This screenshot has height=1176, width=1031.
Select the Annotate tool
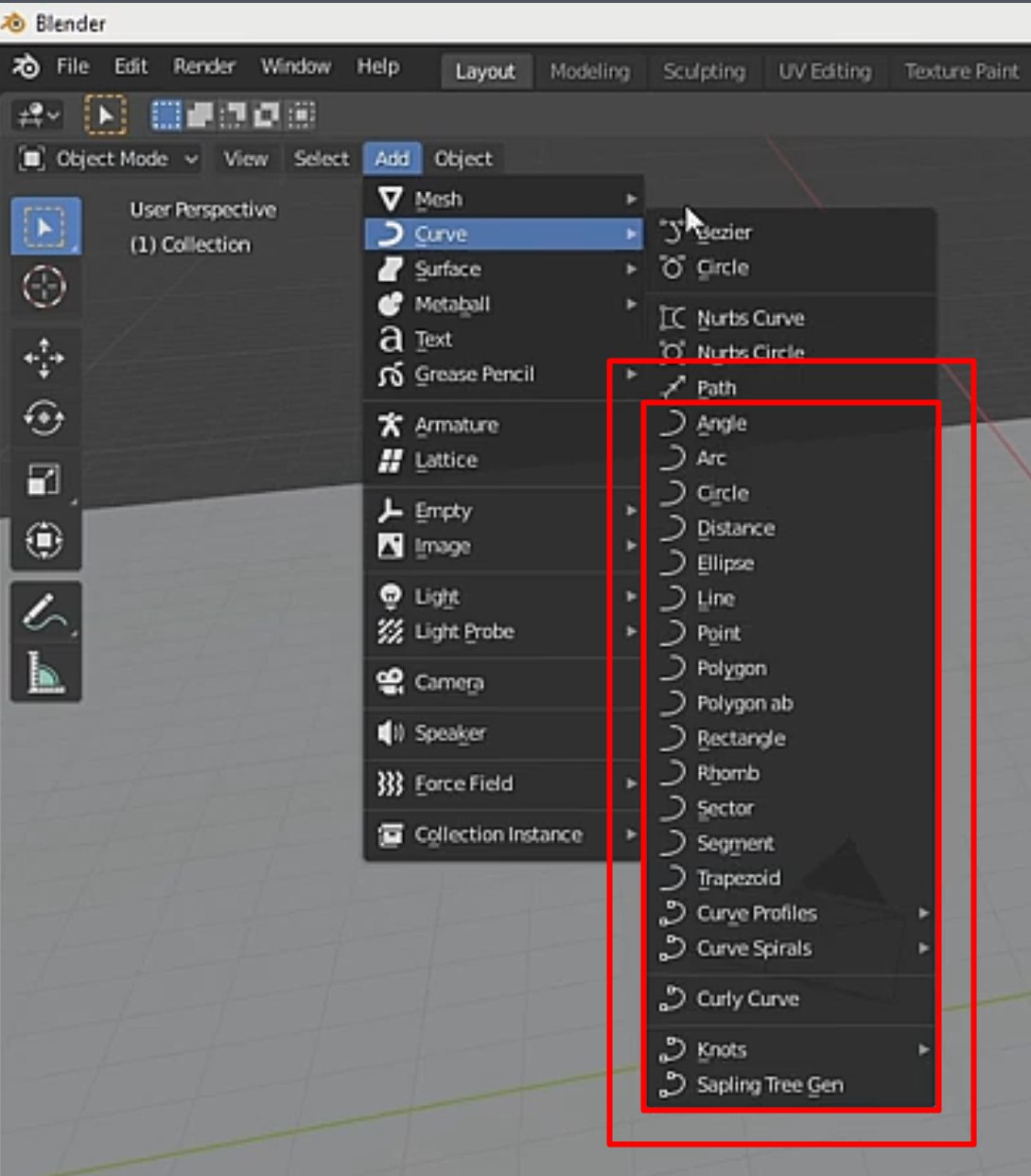click(44, 612)
